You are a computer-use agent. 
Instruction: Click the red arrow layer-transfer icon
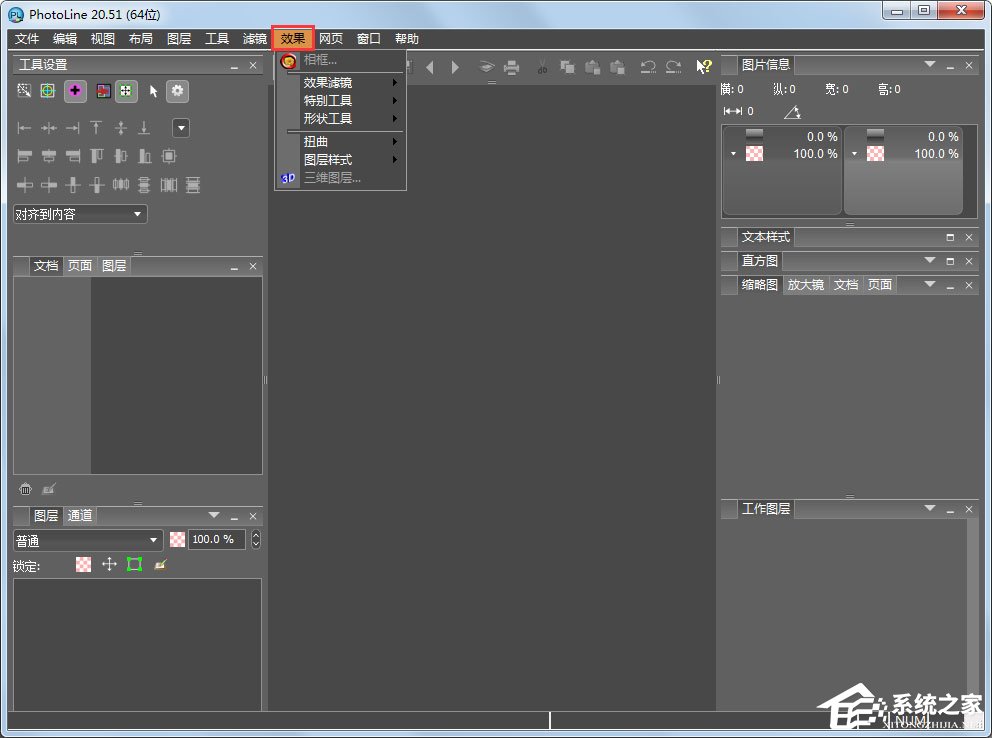[103, 91]
